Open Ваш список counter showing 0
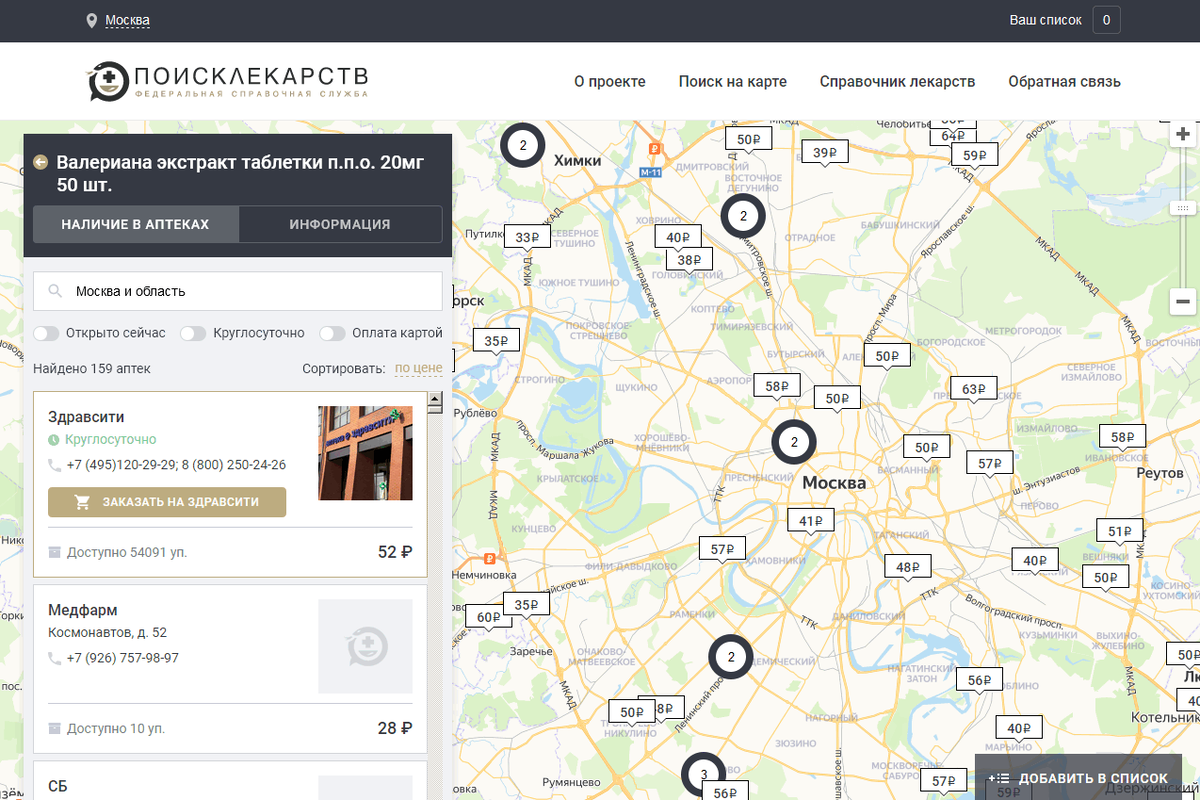 pos(1106,20)
